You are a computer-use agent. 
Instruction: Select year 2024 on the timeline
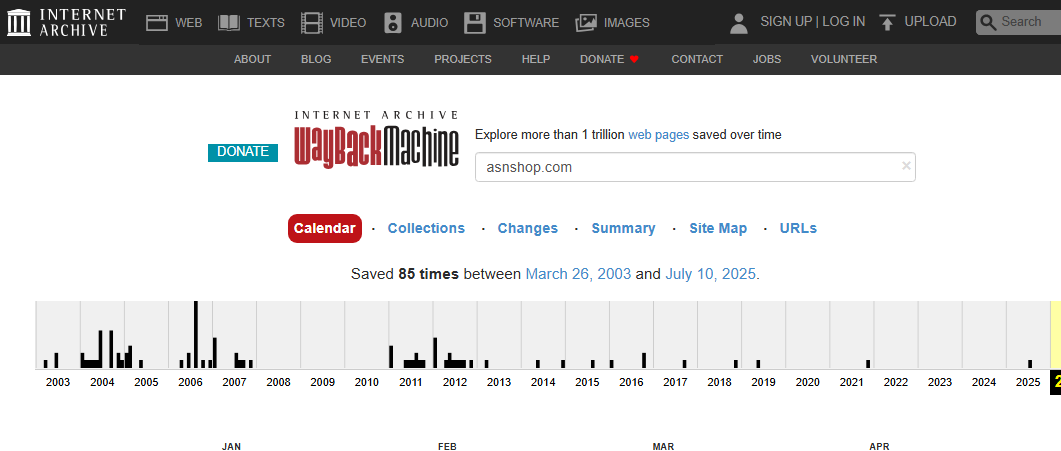pyautogui.click(x=984, y=383)
